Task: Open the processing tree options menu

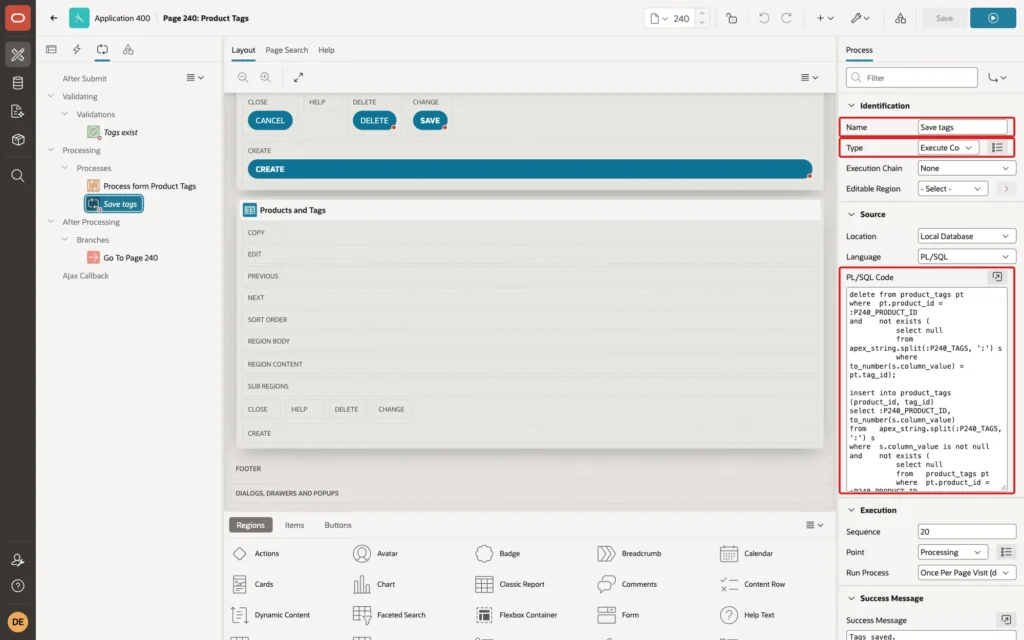Action: pos(195,77)
